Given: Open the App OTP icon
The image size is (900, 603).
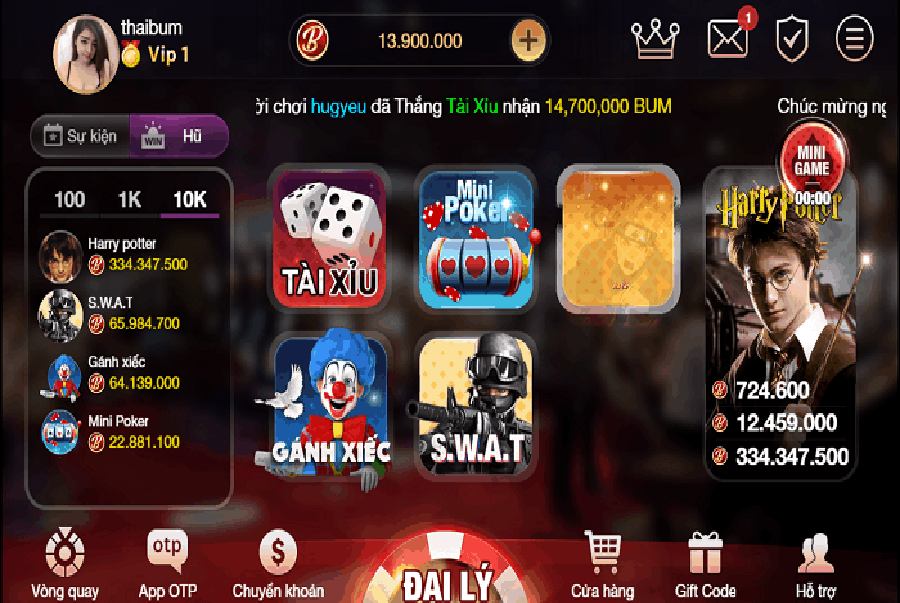Looking at the screenshot, I should (x=168, y=550).
